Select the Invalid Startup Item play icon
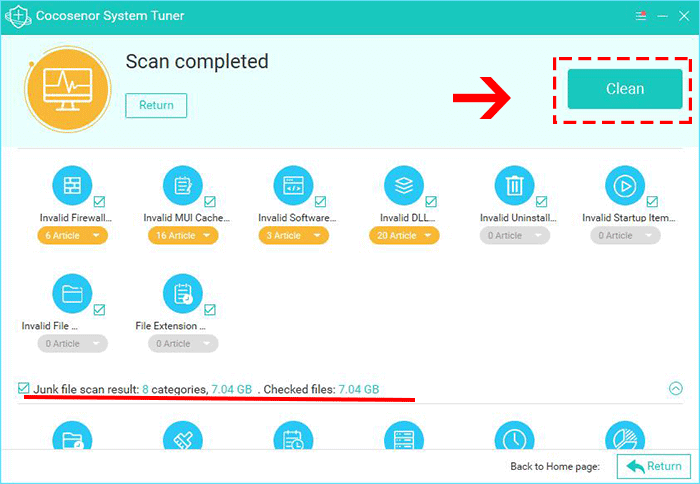 (625, 185)
